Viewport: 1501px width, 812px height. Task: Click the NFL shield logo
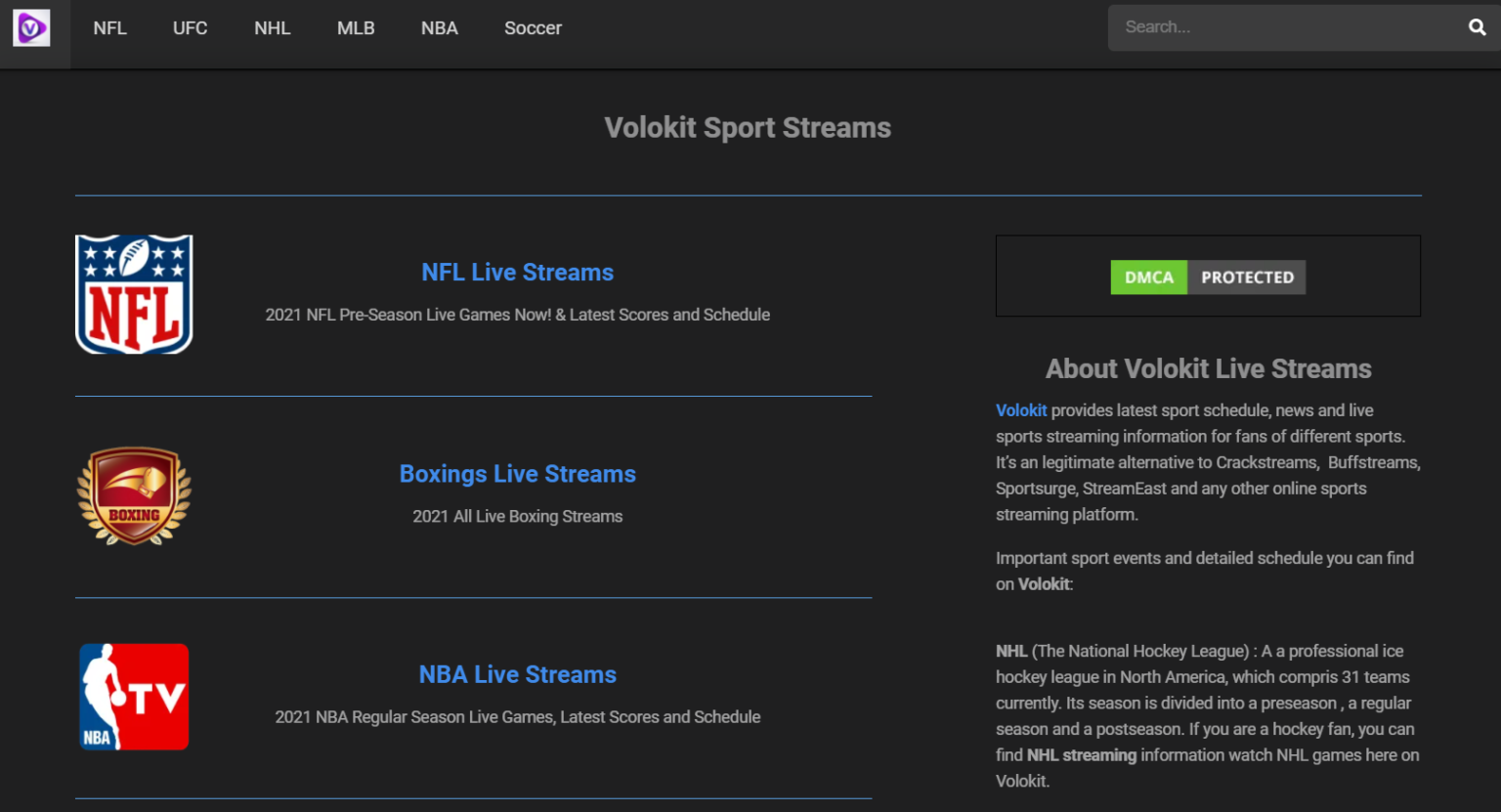pyautogui.click(x=134, y=293)
